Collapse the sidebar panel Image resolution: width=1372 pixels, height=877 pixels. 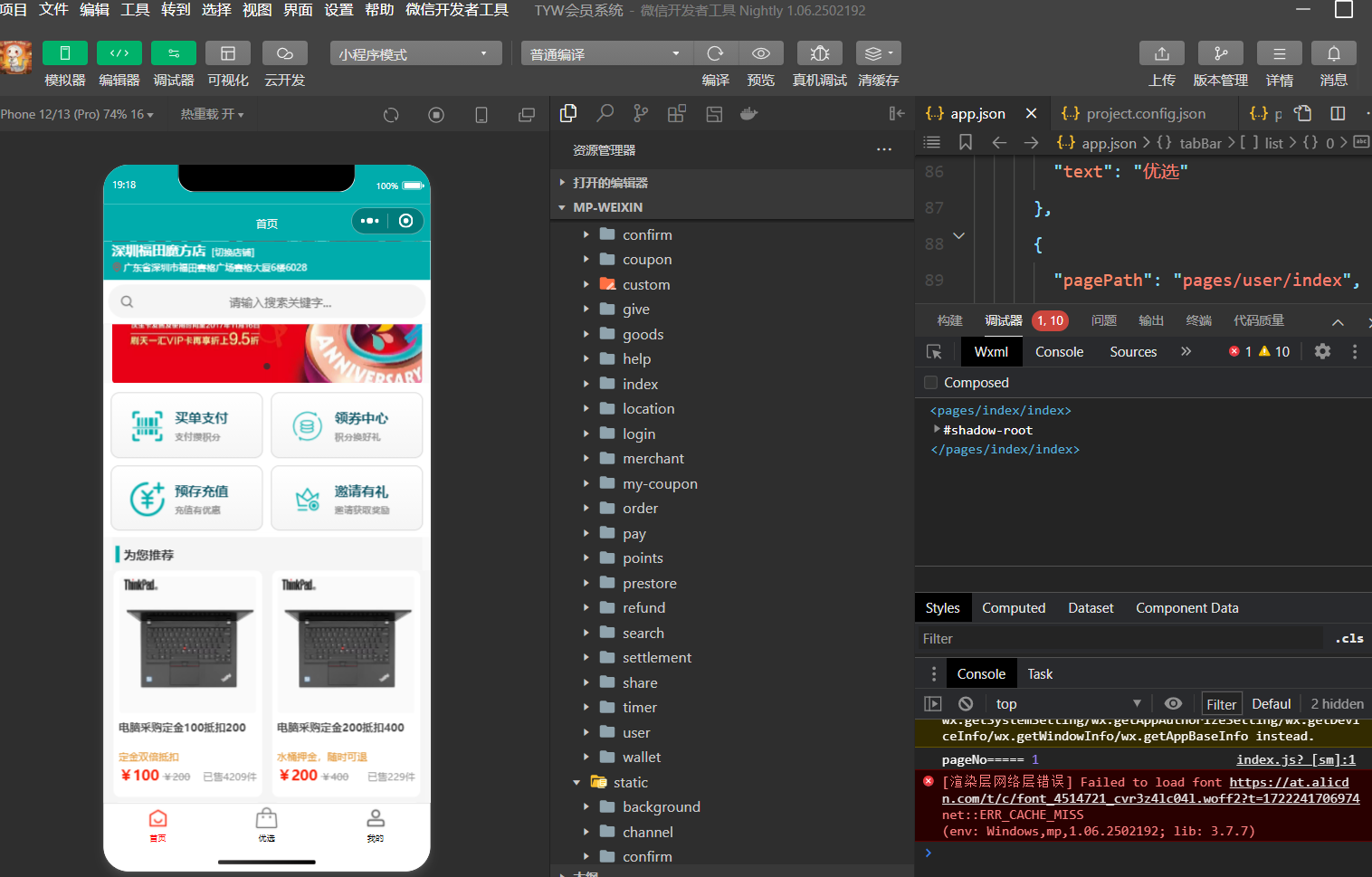pos(897,113)
